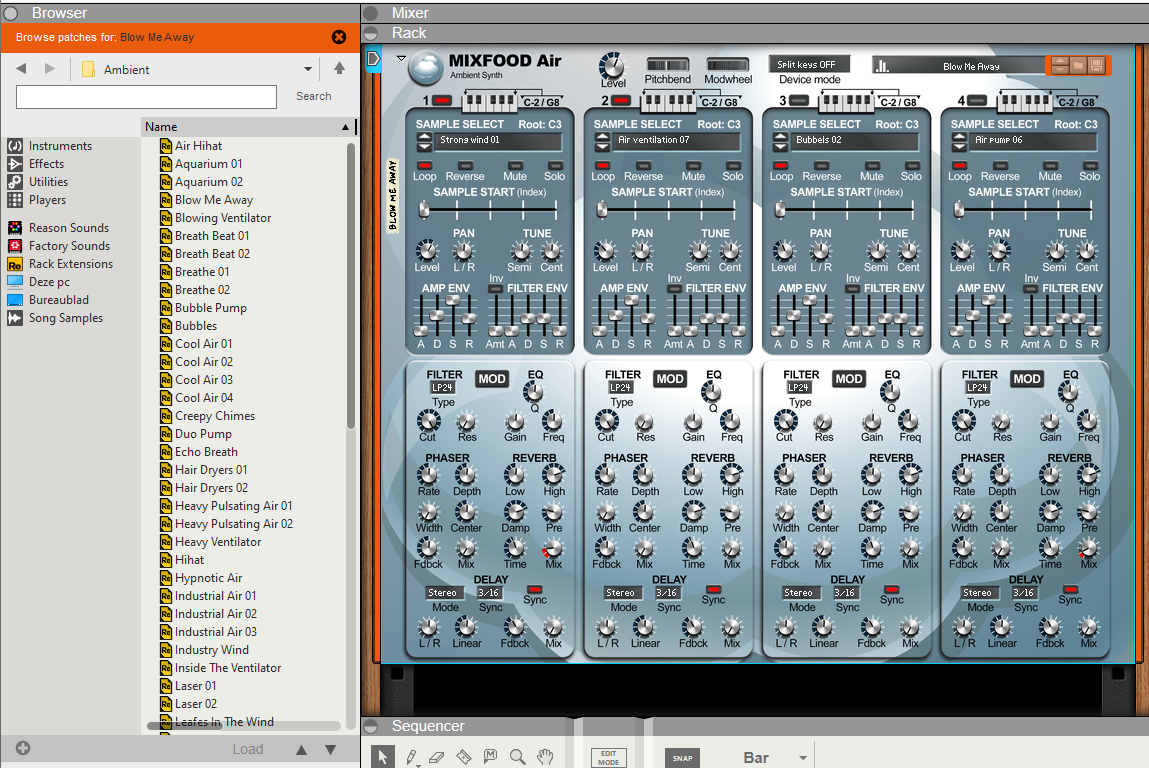1149x768 pixels.
Task: Mute the Bubbels 02 sample layer
Action: [872, 166]
